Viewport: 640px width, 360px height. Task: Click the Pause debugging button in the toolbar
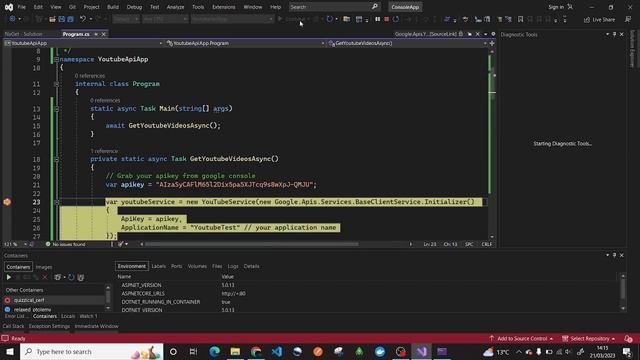coord(378,19)
